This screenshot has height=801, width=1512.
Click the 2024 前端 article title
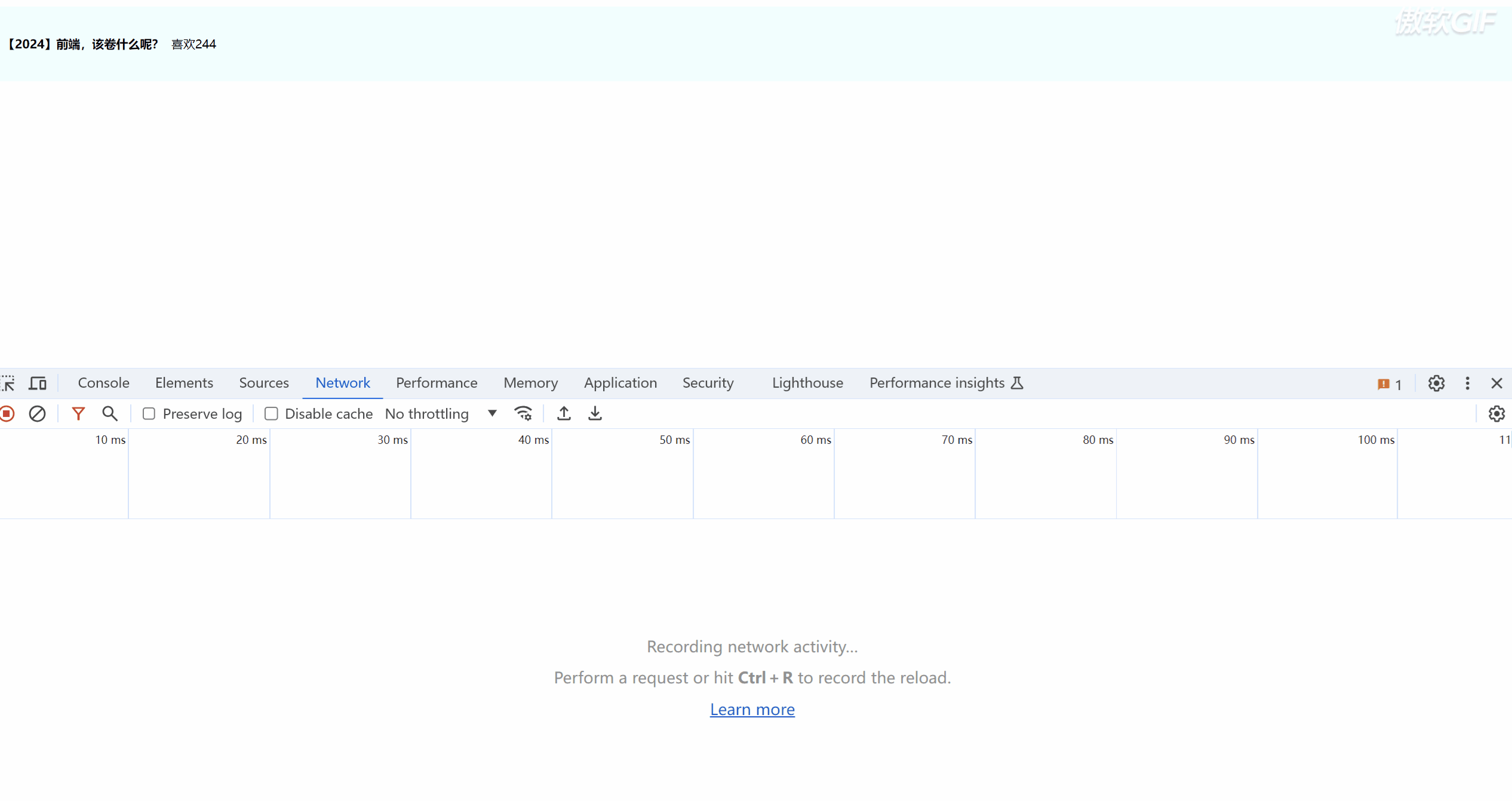pos(82,44)
